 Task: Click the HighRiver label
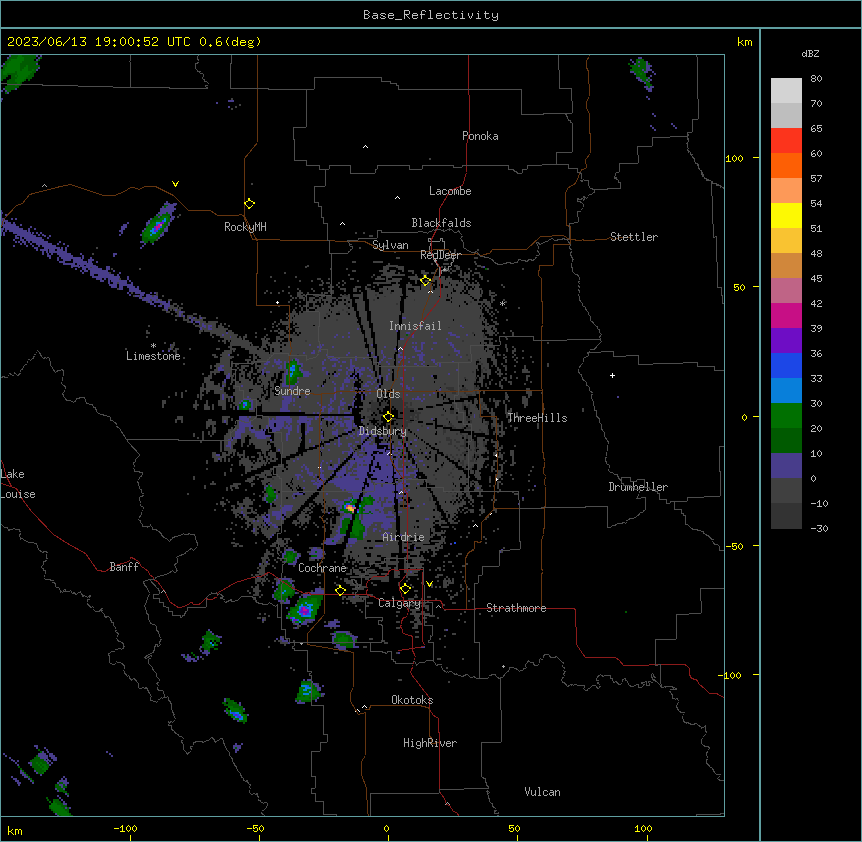pyautogui.click(x=430, y=743)
